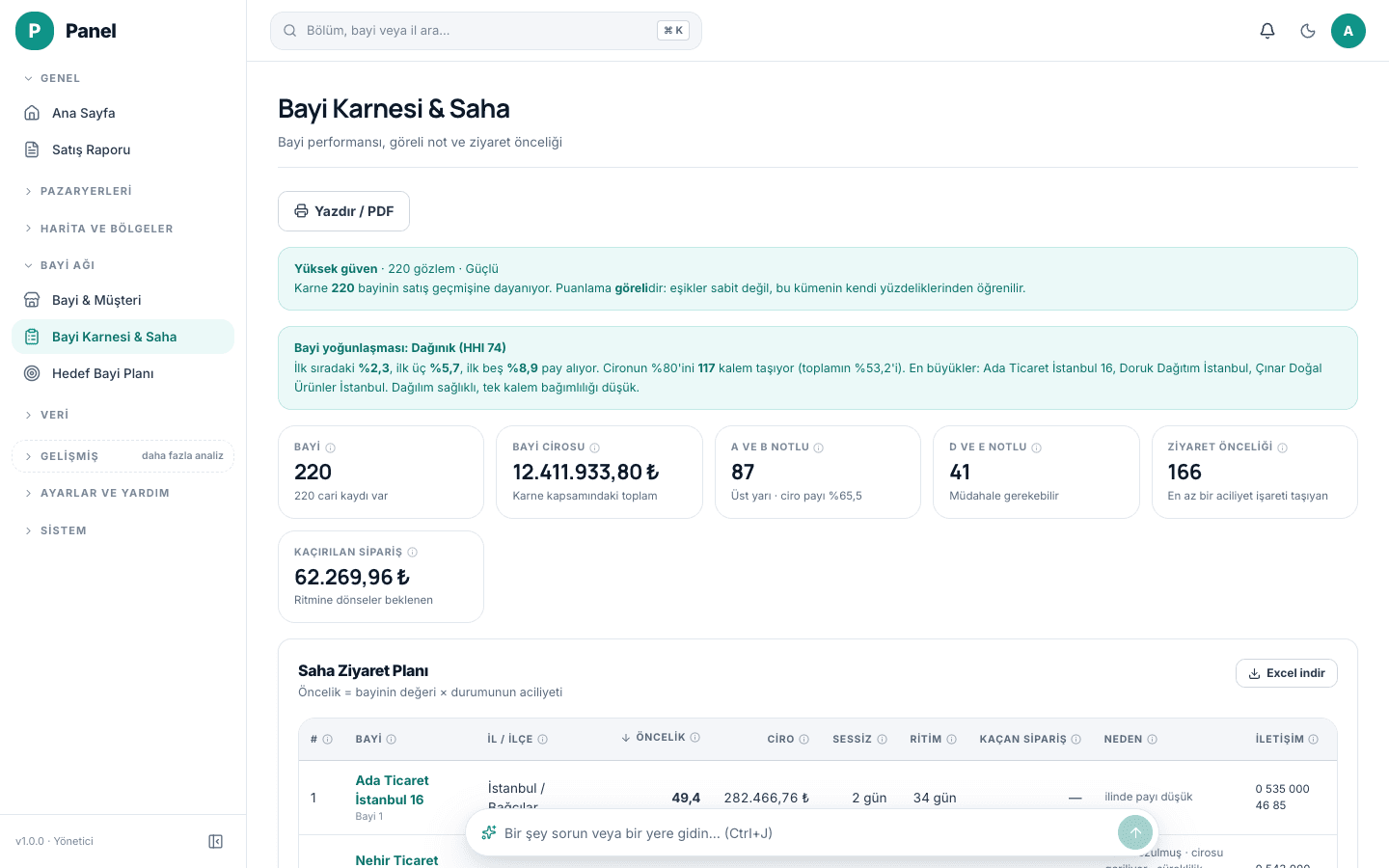Click info icon next to BAYİ card label
The height and width of the screenshot is (868, 1389).
coord(331,448)
